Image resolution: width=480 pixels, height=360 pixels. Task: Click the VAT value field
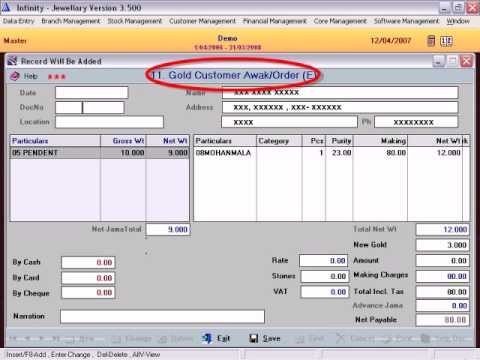pyautogui.click(x=324, y=292)
